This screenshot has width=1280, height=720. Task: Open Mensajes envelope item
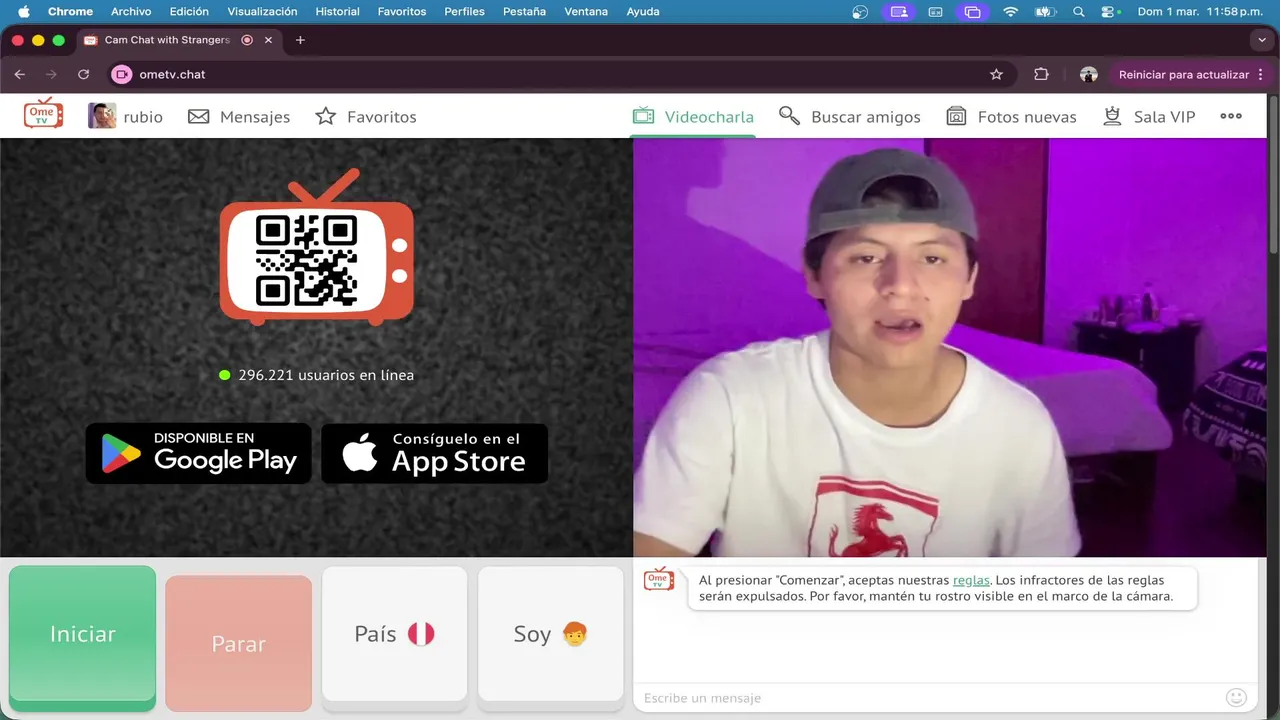239,117
